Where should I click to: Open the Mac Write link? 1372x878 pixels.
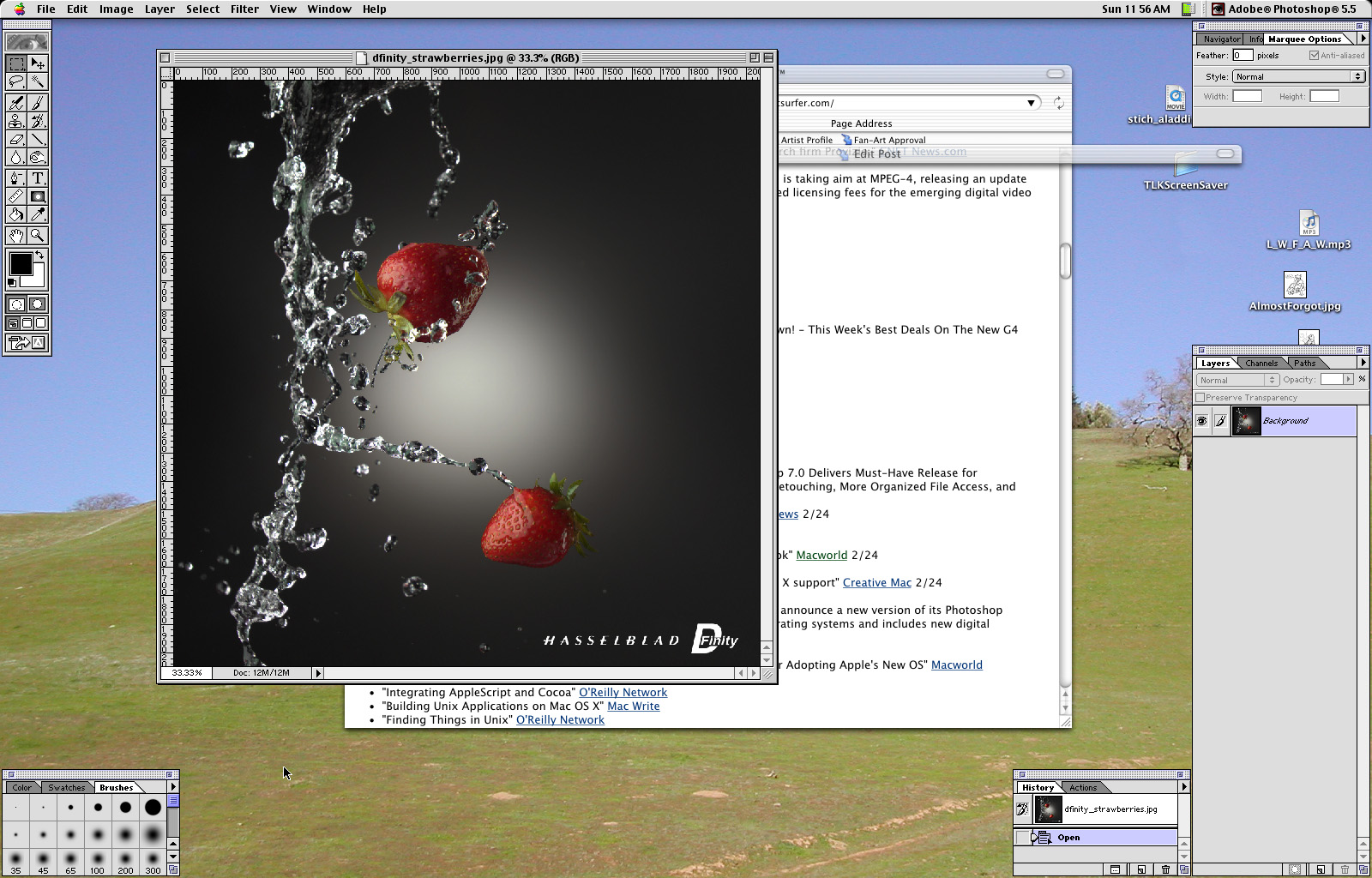[x=634, y=707]
